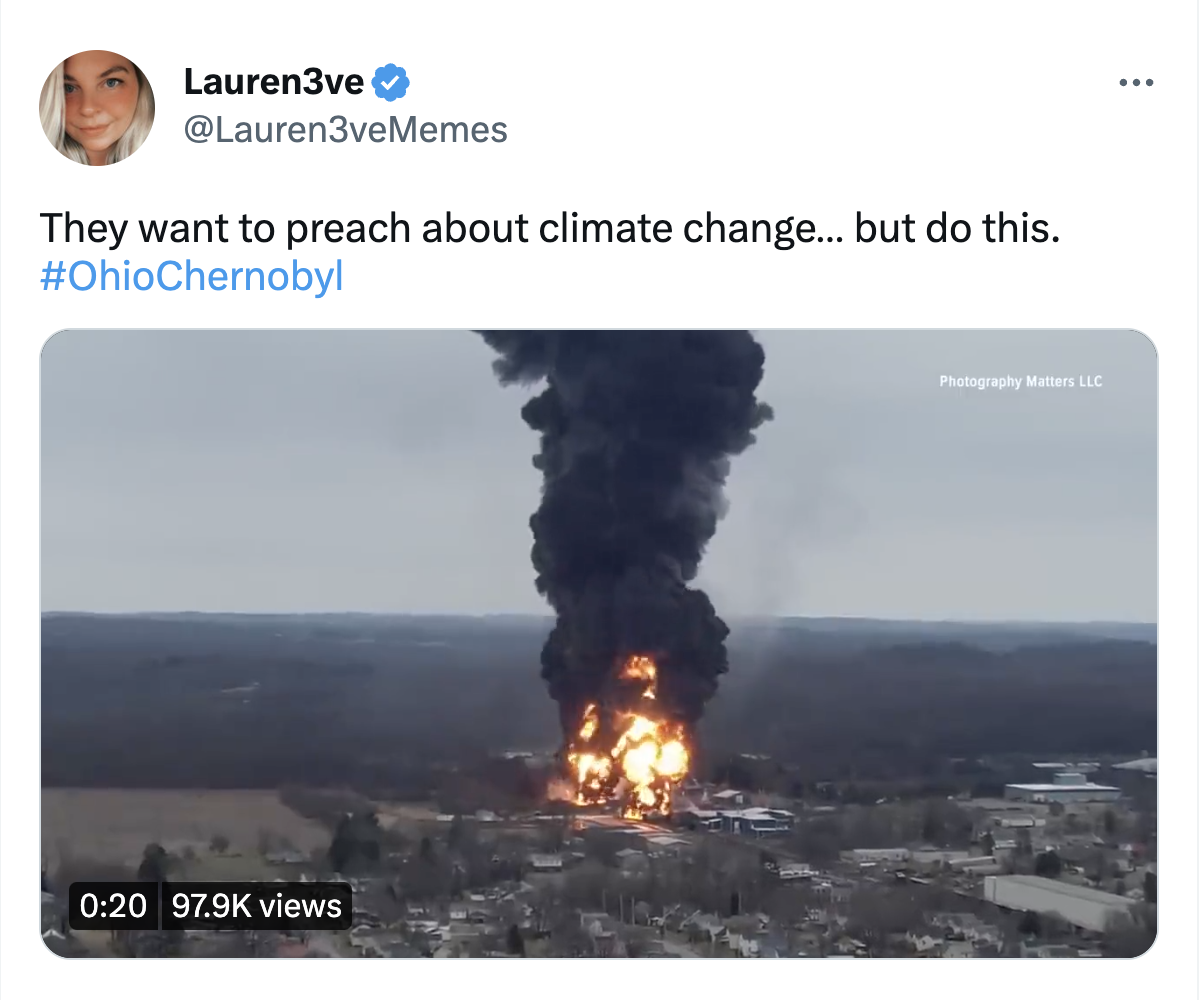Click the 0:20 video duration badge
Viewport: 1200px width, 1000px height.
click(x=113, y=906)
